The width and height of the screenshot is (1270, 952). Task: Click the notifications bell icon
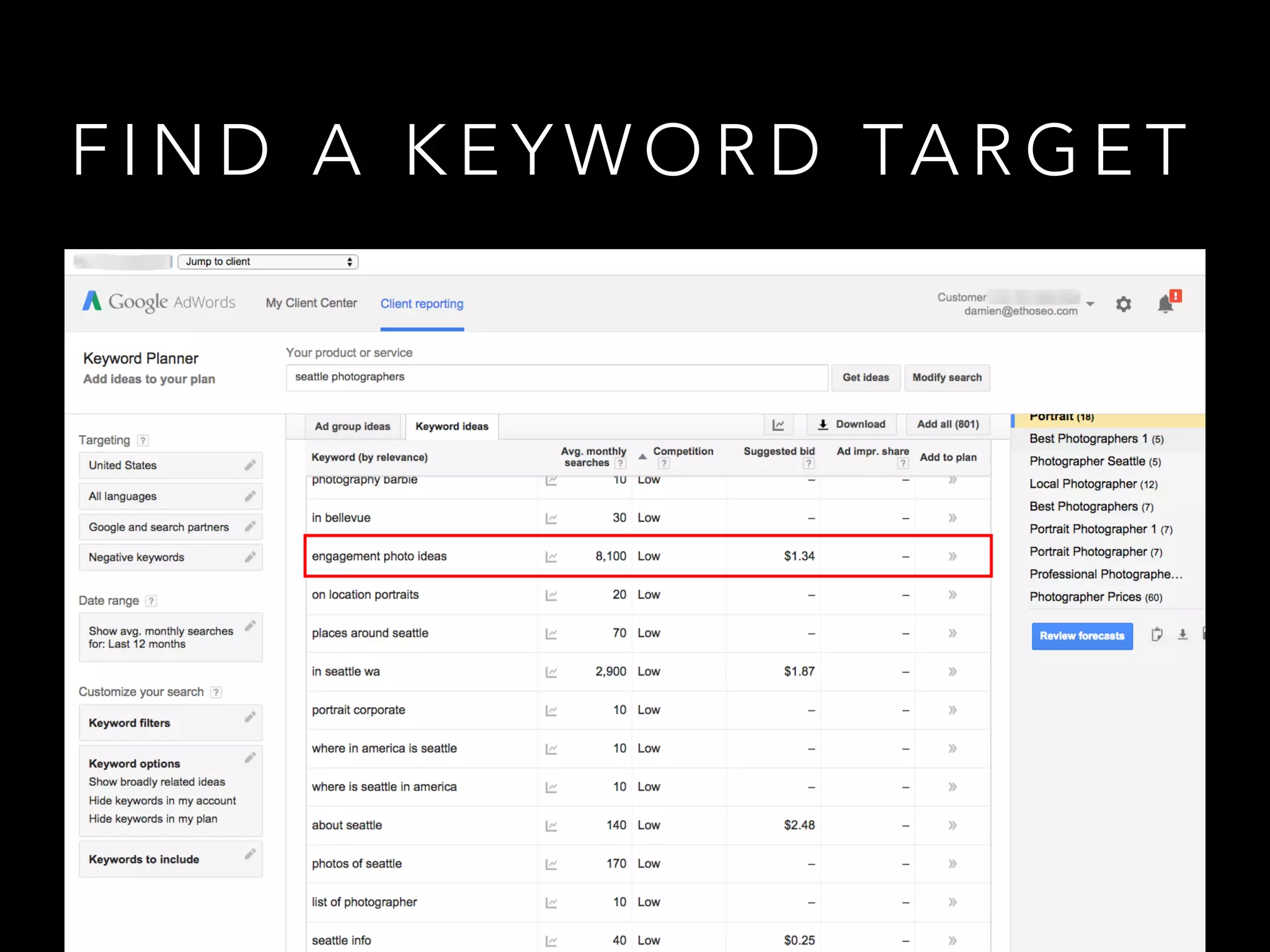(1166, 304)
